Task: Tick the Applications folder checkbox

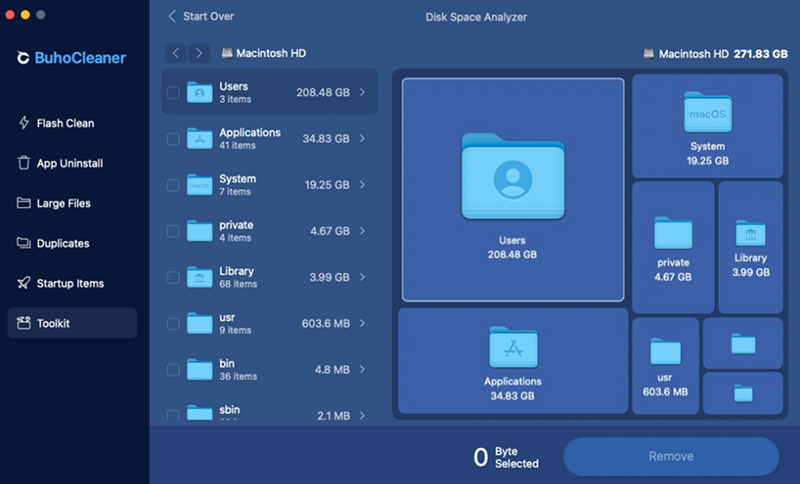Action: click(173, 139)
